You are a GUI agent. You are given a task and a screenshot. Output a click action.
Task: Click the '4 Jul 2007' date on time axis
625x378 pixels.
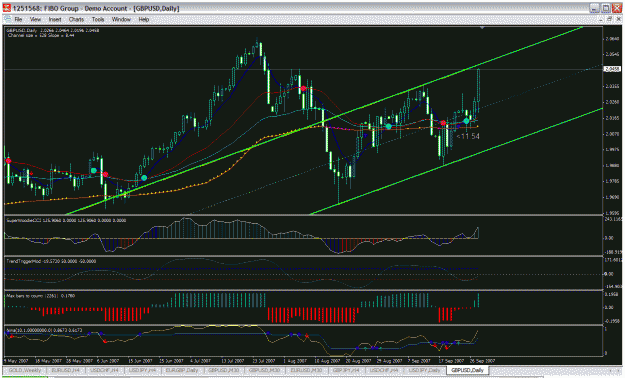point(200,361)
